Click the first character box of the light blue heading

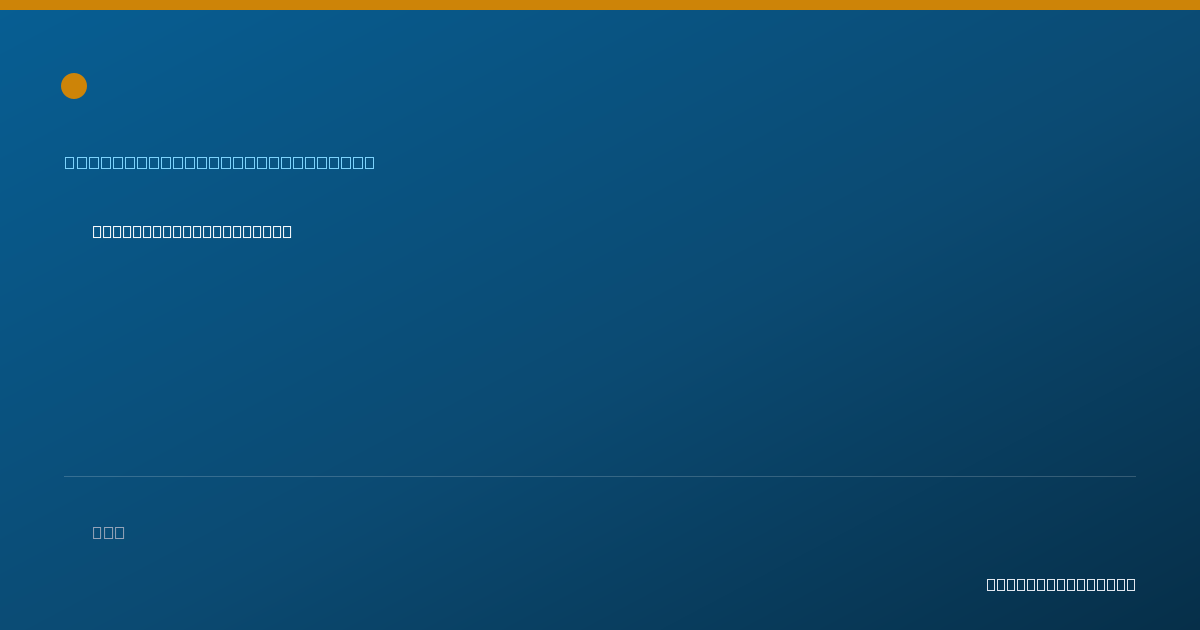(70, 162)
